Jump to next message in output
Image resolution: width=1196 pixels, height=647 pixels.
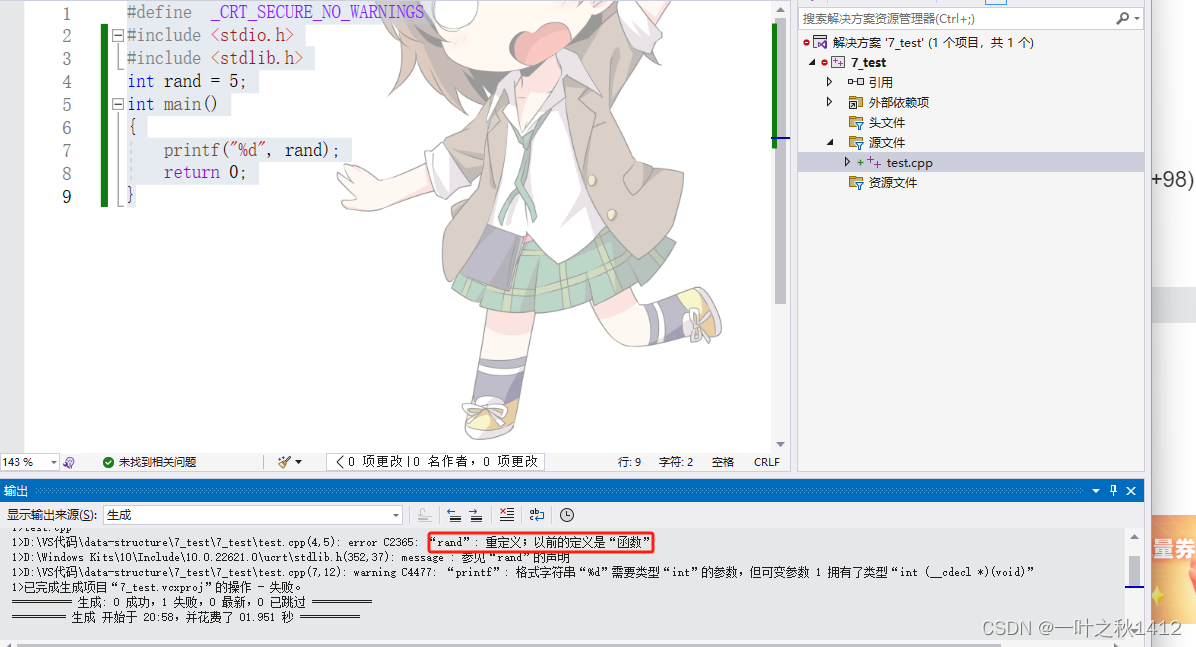[477, 515]
